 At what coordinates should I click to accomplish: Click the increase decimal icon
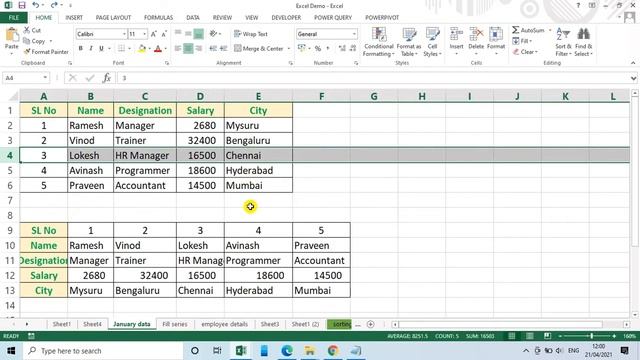[342, 49]
